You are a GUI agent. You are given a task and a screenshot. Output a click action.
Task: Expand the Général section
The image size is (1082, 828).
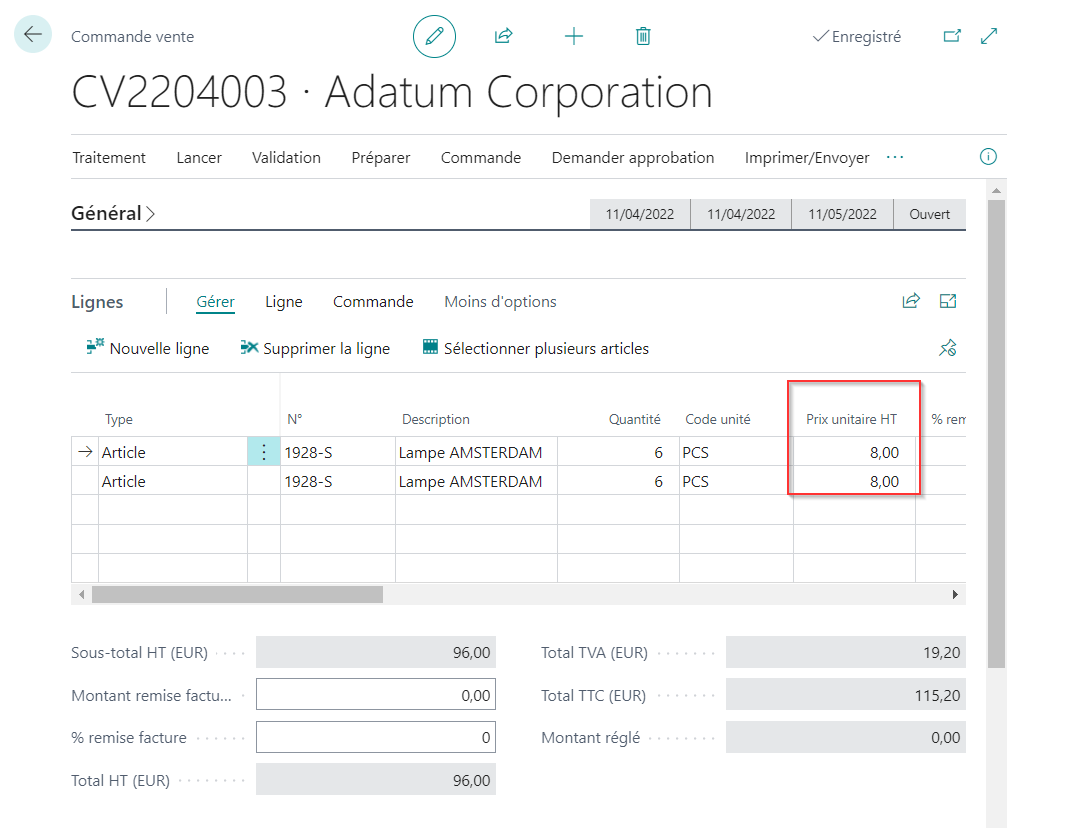(x=113, y=213)
